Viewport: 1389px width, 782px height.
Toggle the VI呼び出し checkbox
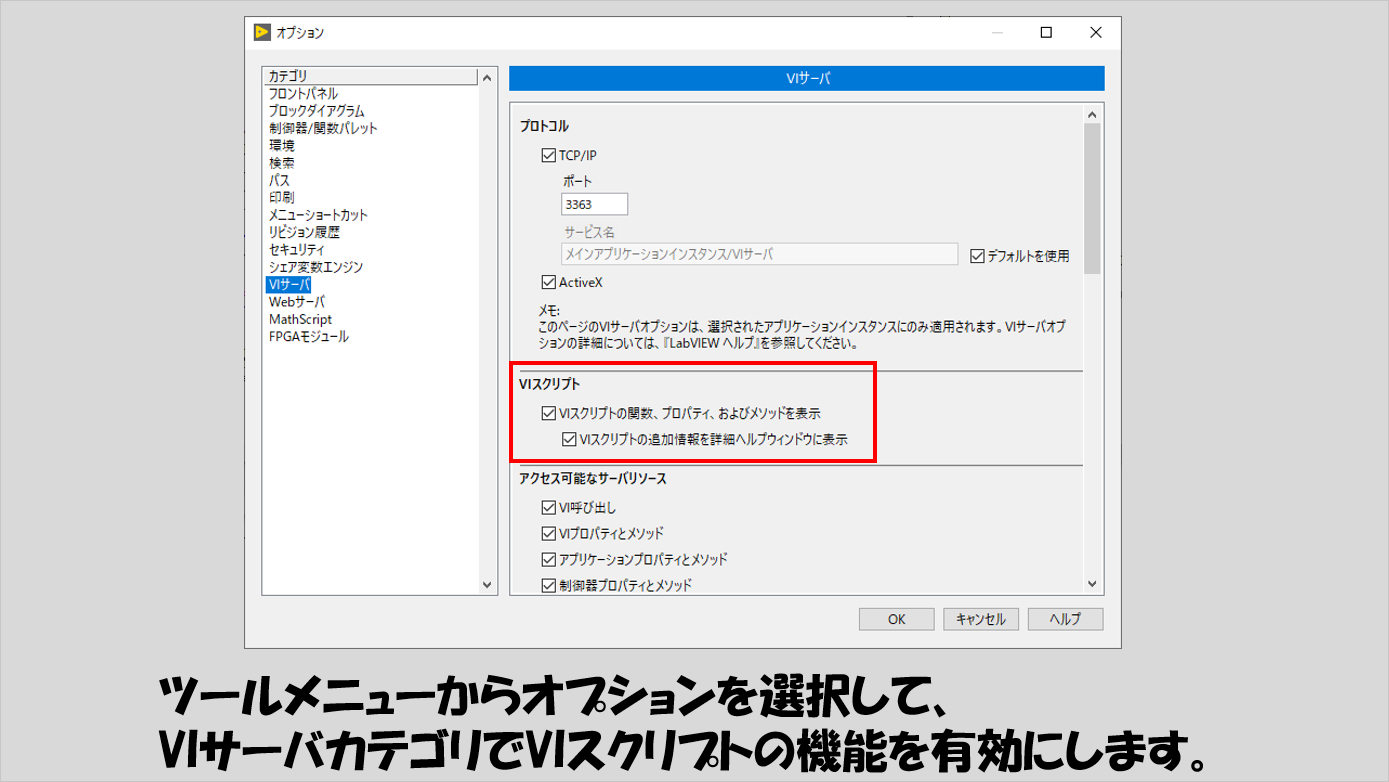coord(548,508)
